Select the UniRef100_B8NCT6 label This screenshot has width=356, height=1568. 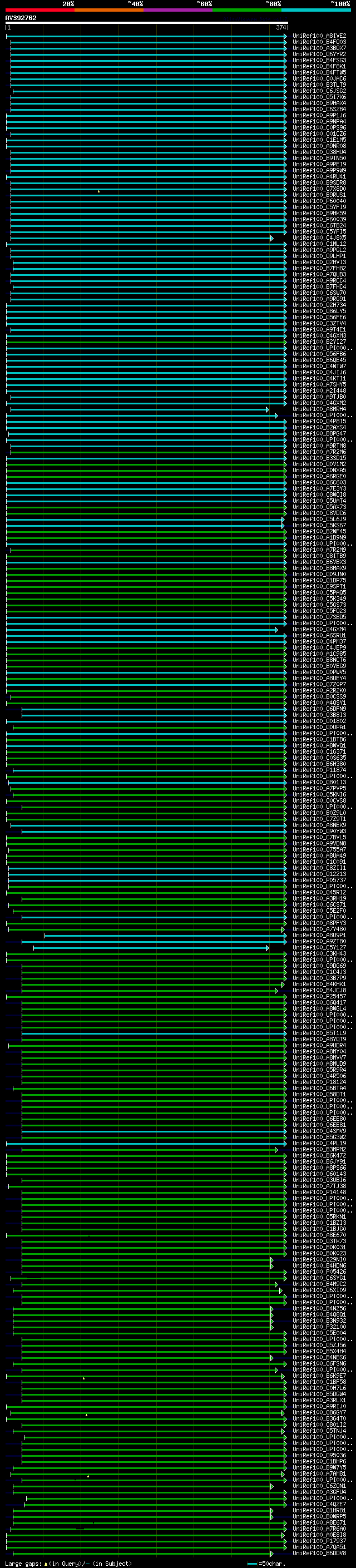(319, 660)
